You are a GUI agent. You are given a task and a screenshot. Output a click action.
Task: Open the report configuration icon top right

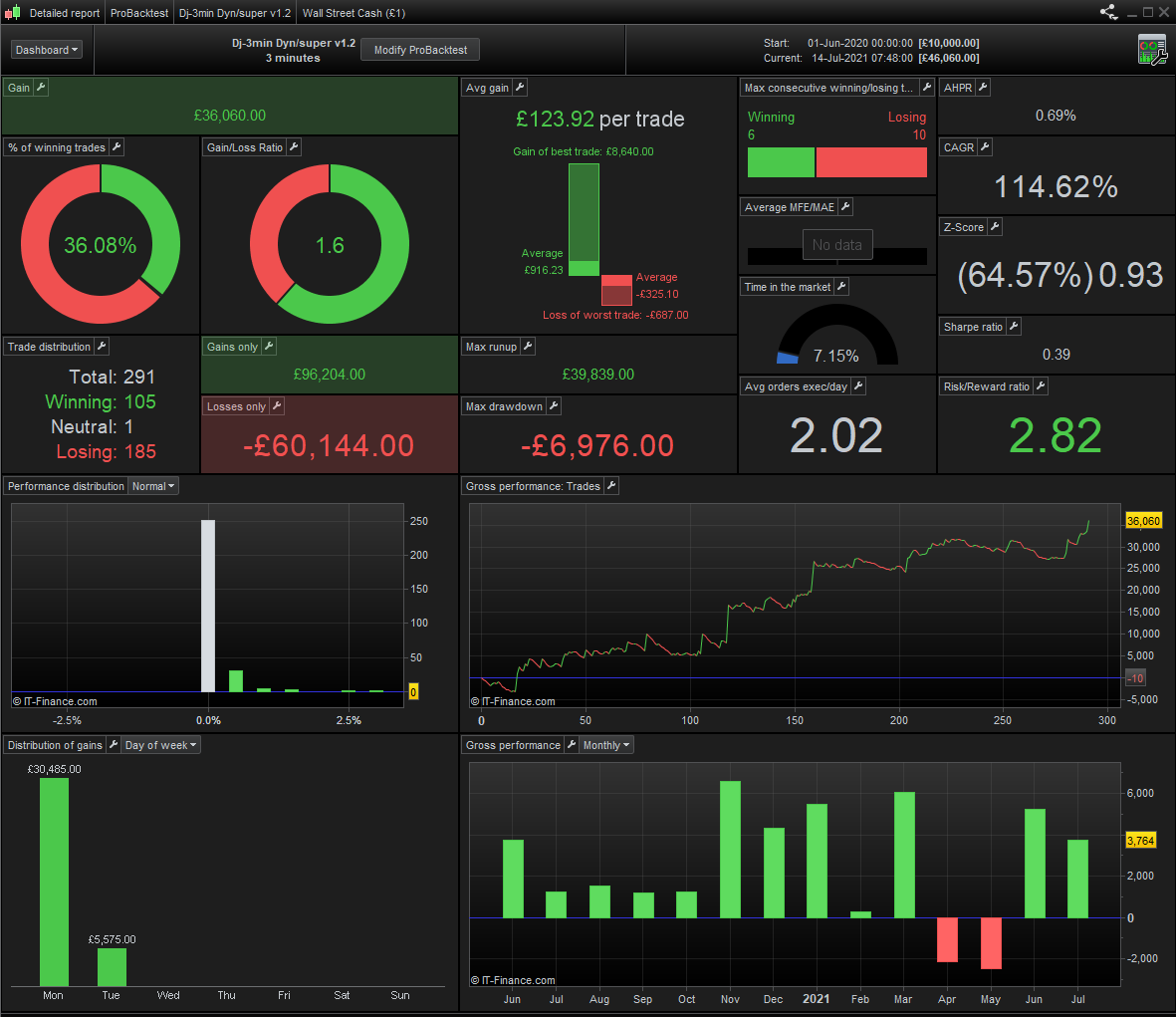[1152, 50]
